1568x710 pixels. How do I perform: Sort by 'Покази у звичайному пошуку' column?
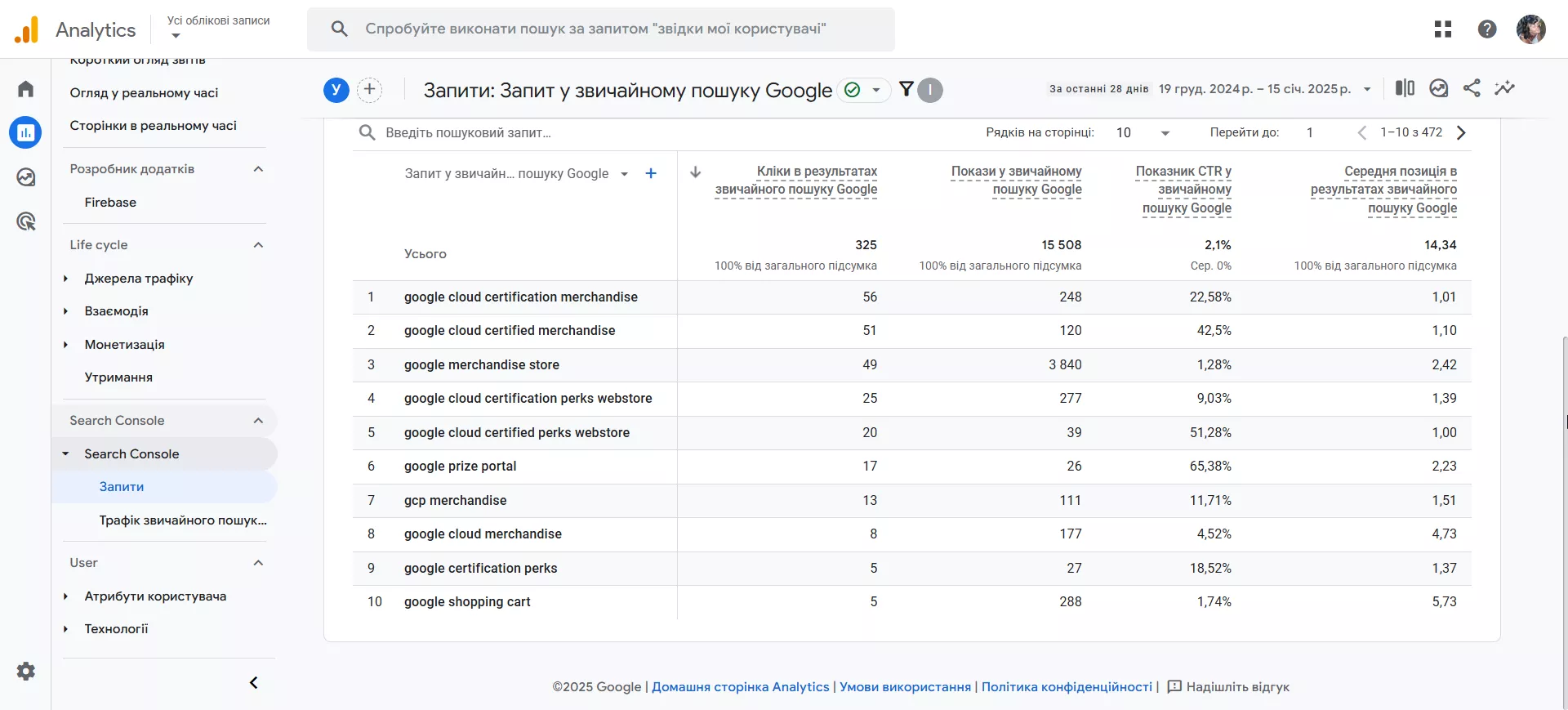coord(1016,181)
